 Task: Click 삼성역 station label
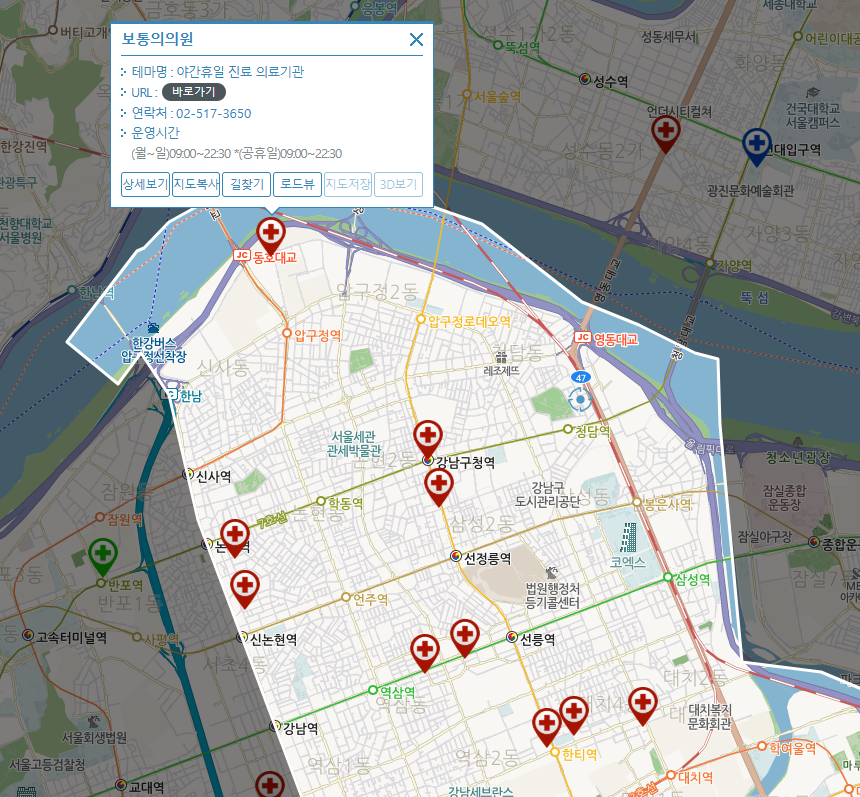tap(692, 579)
